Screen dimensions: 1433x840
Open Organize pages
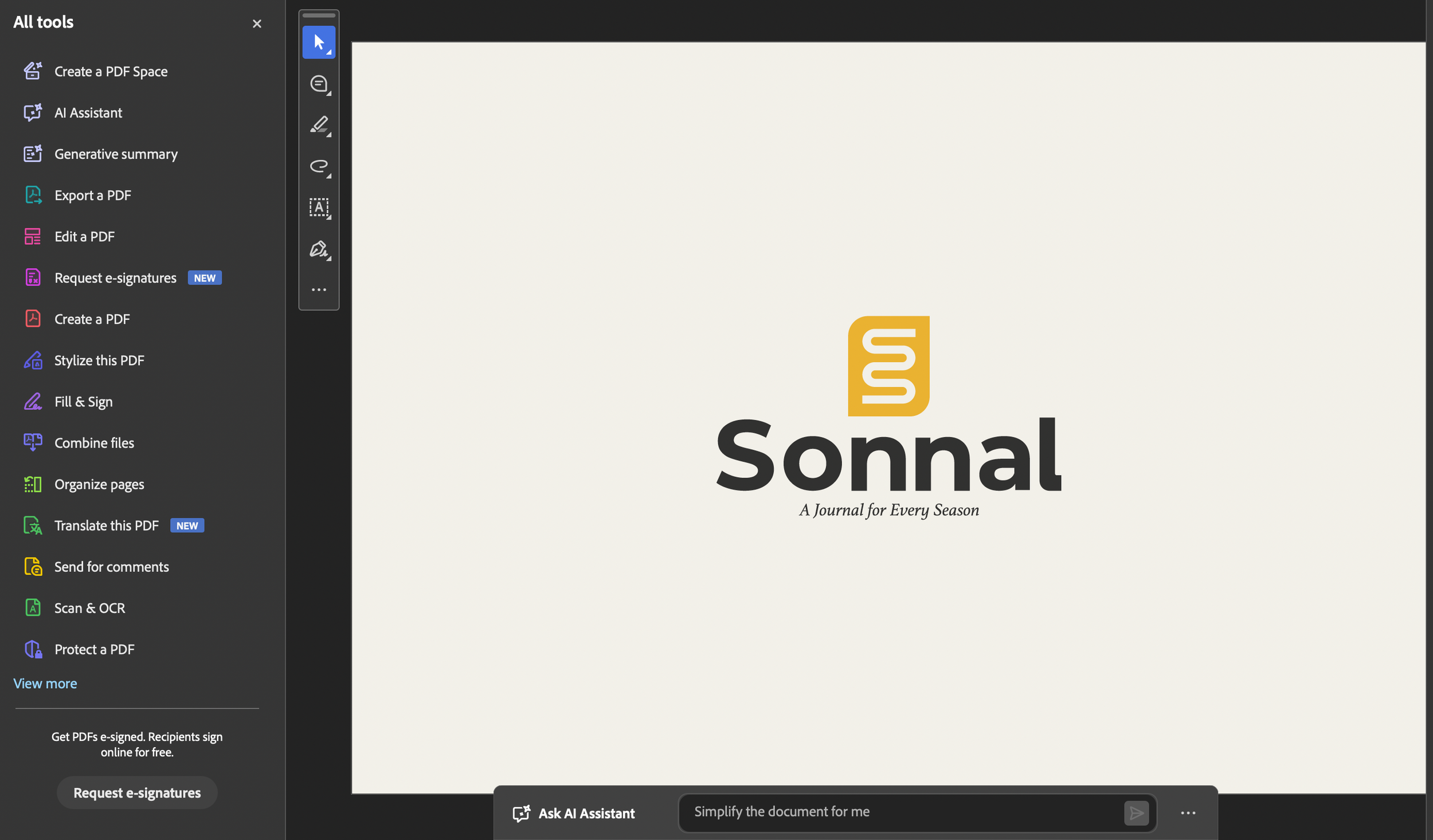[x=99, y=484]
